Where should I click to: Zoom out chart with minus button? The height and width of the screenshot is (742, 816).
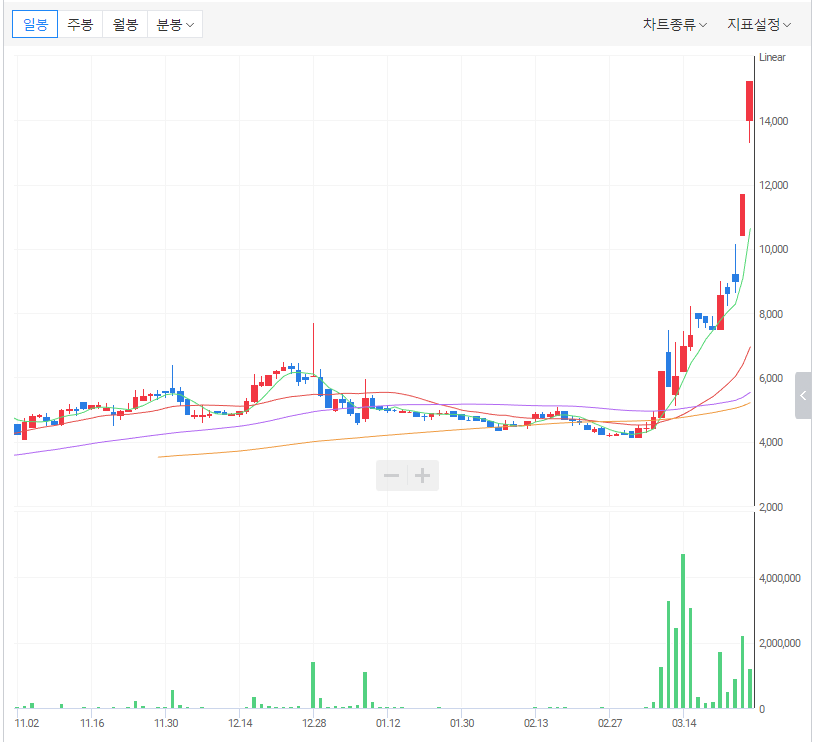tap(391, 475)
